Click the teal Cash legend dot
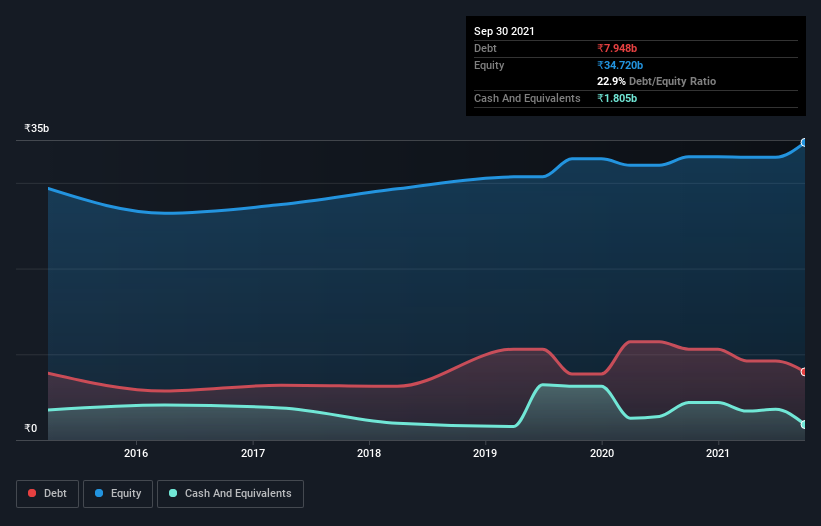 (173, 493)
